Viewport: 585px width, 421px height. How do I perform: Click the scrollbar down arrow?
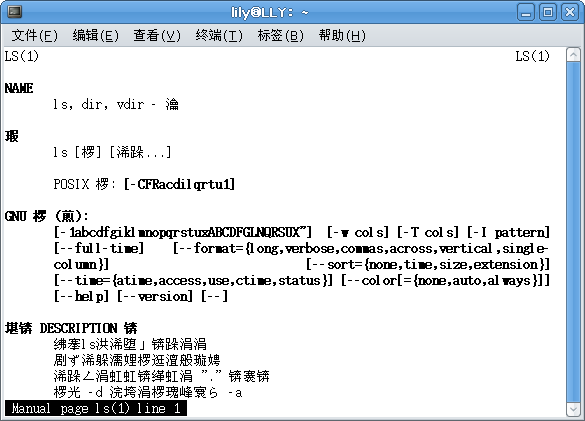tap(573, 410)
